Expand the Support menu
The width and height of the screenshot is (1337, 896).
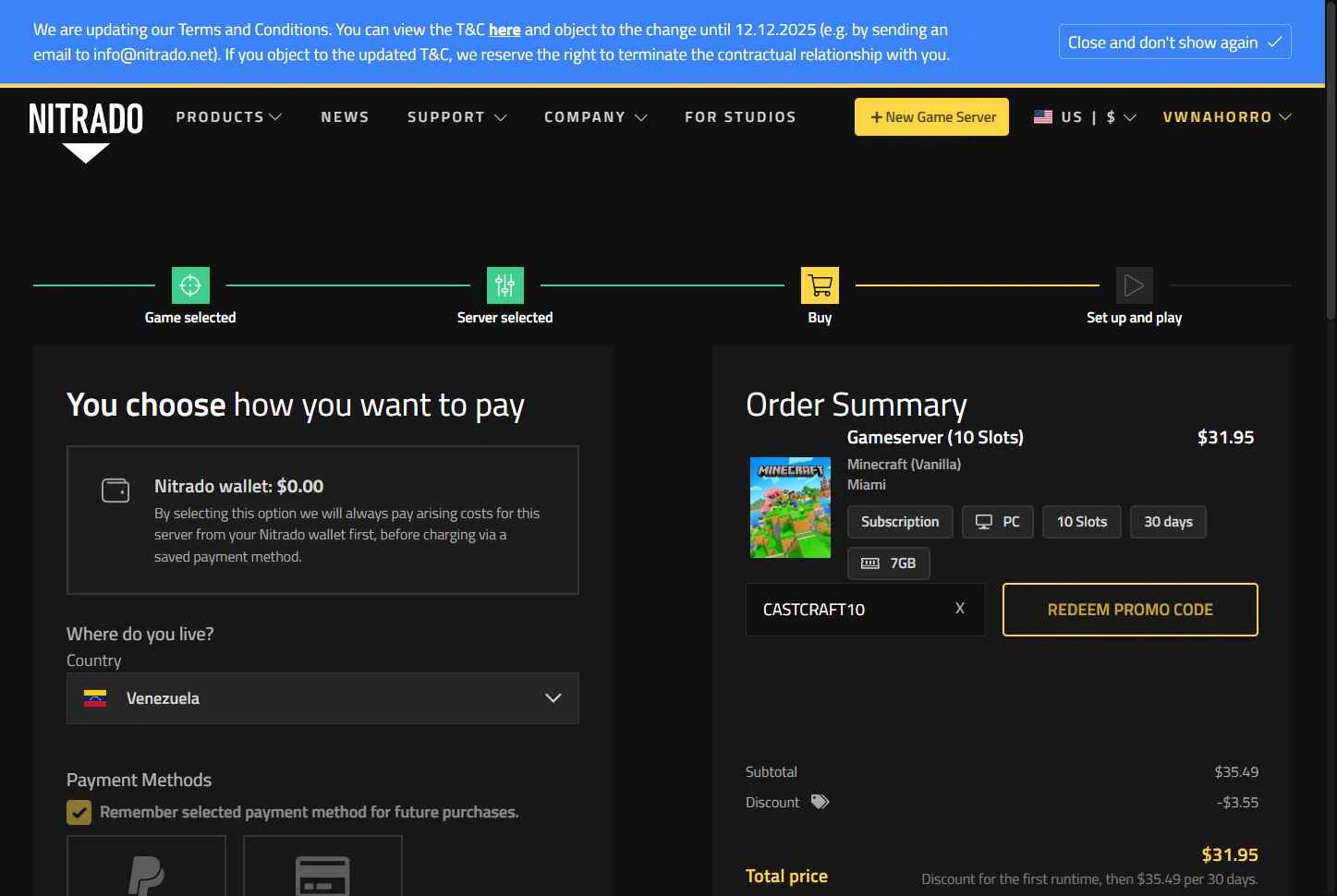457,117
